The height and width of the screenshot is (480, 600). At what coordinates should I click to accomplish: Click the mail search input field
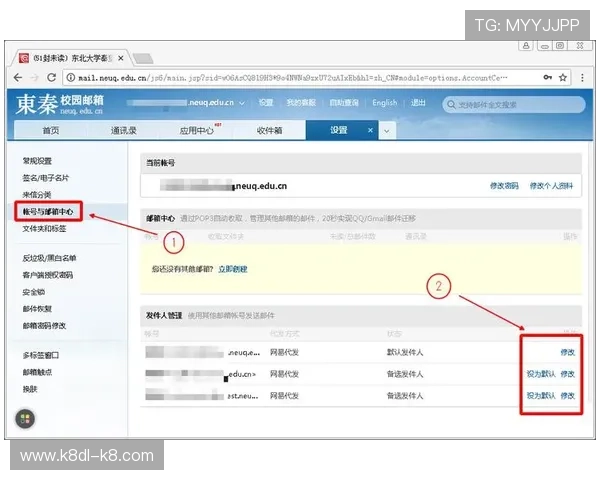pos(510,104)
